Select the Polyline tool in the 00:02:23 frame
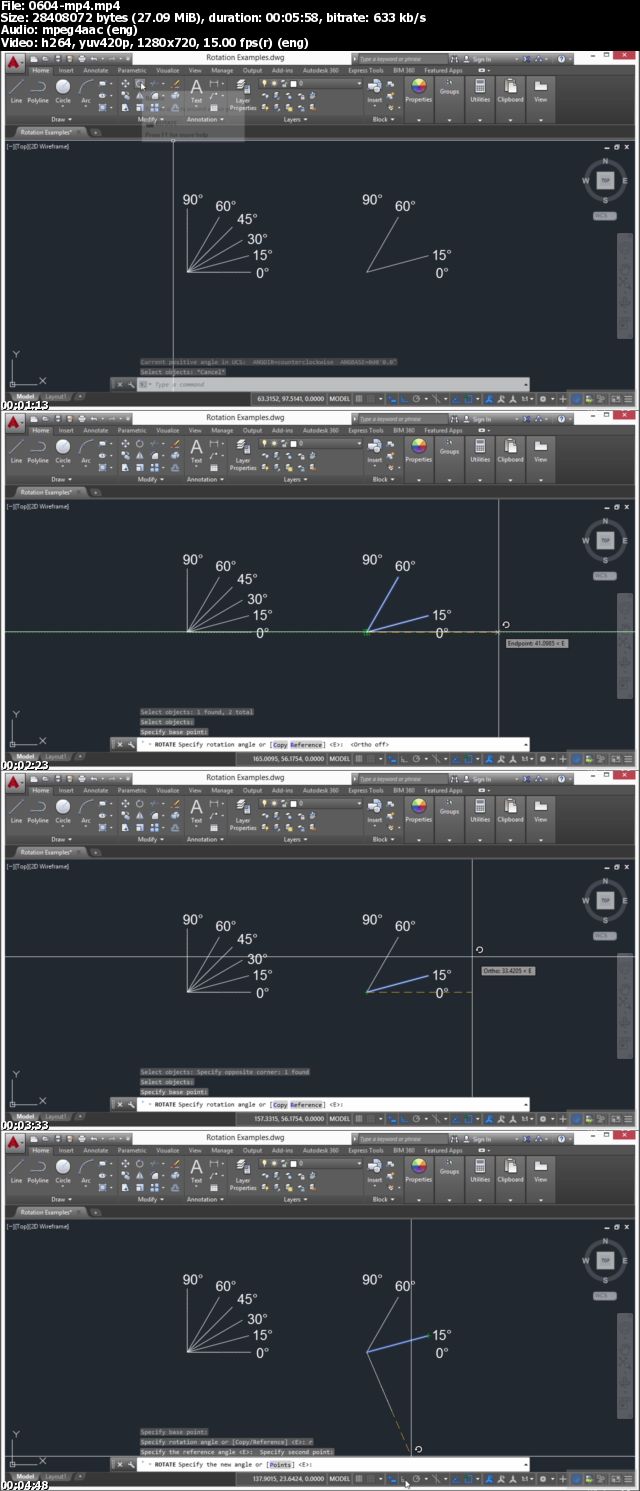The width and height of the screenshot is (640, 1491). (x=38, y=450)
